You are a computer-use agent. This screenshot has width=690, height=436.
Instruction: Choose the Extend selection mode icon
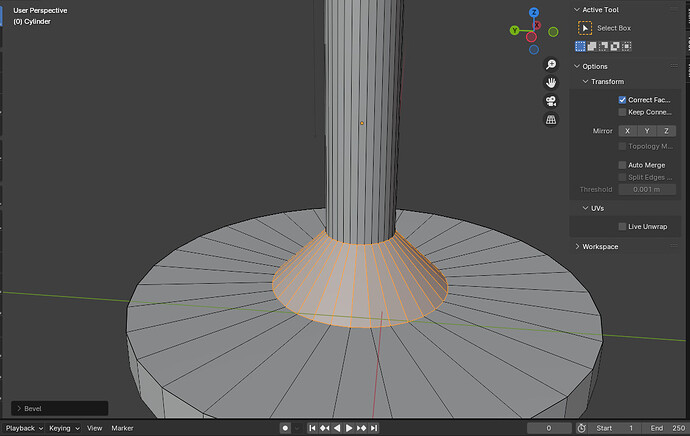[592, 46]
